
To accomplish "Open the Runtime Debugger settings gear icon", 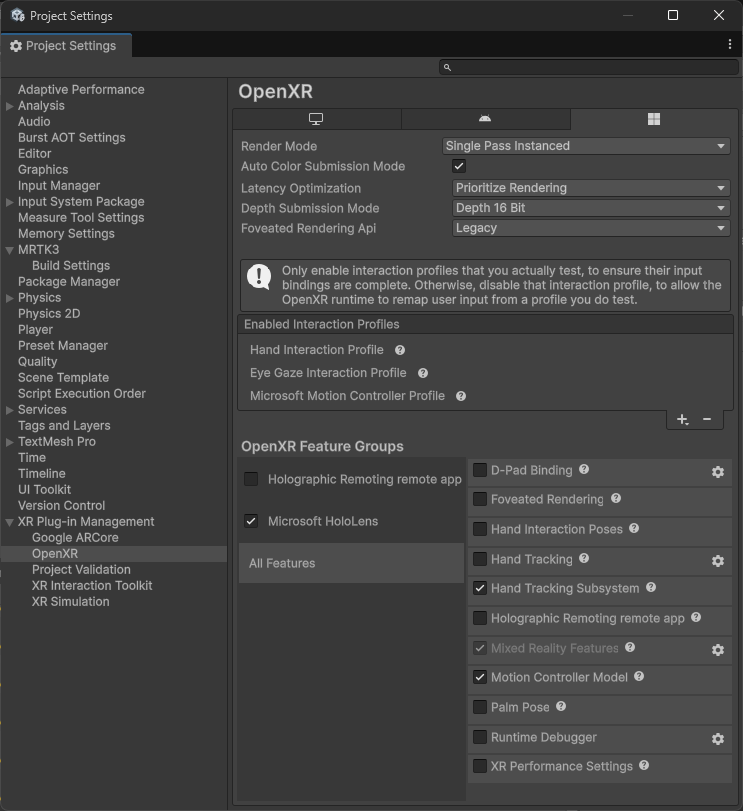I will click(717, 739).
